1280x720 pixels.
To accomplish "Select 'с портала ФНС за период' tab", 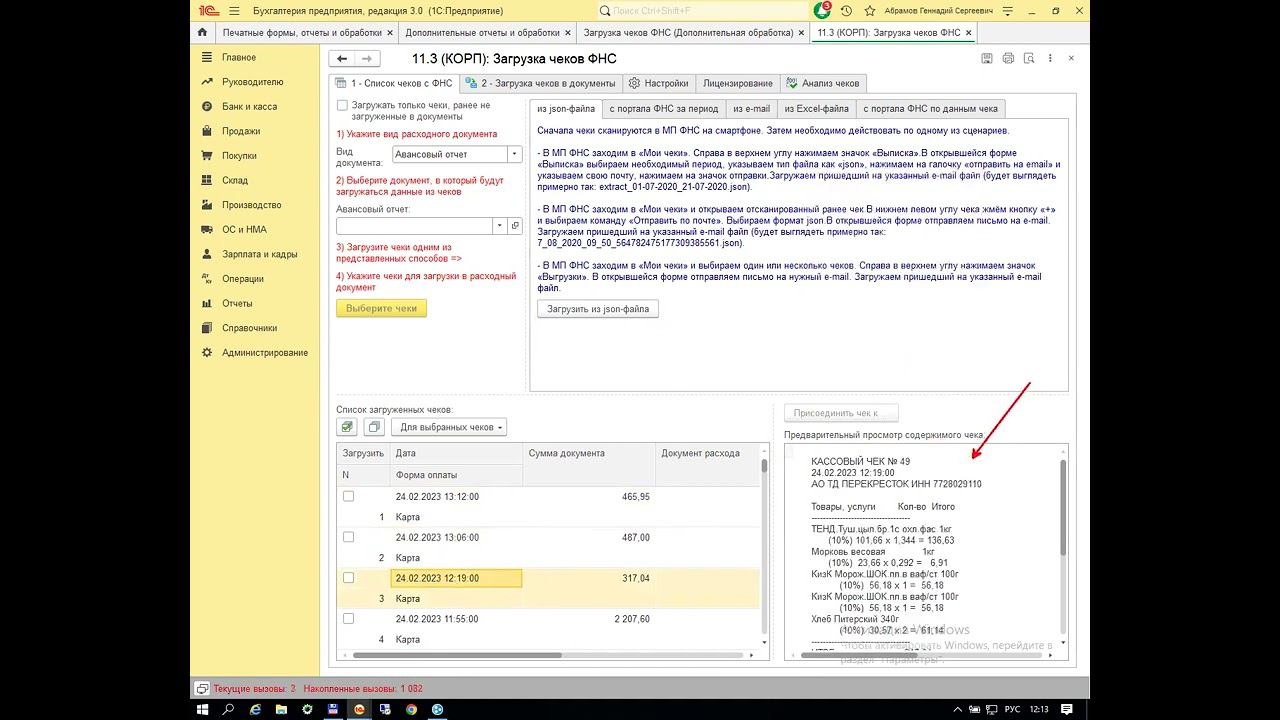I will tap(664, 108).
